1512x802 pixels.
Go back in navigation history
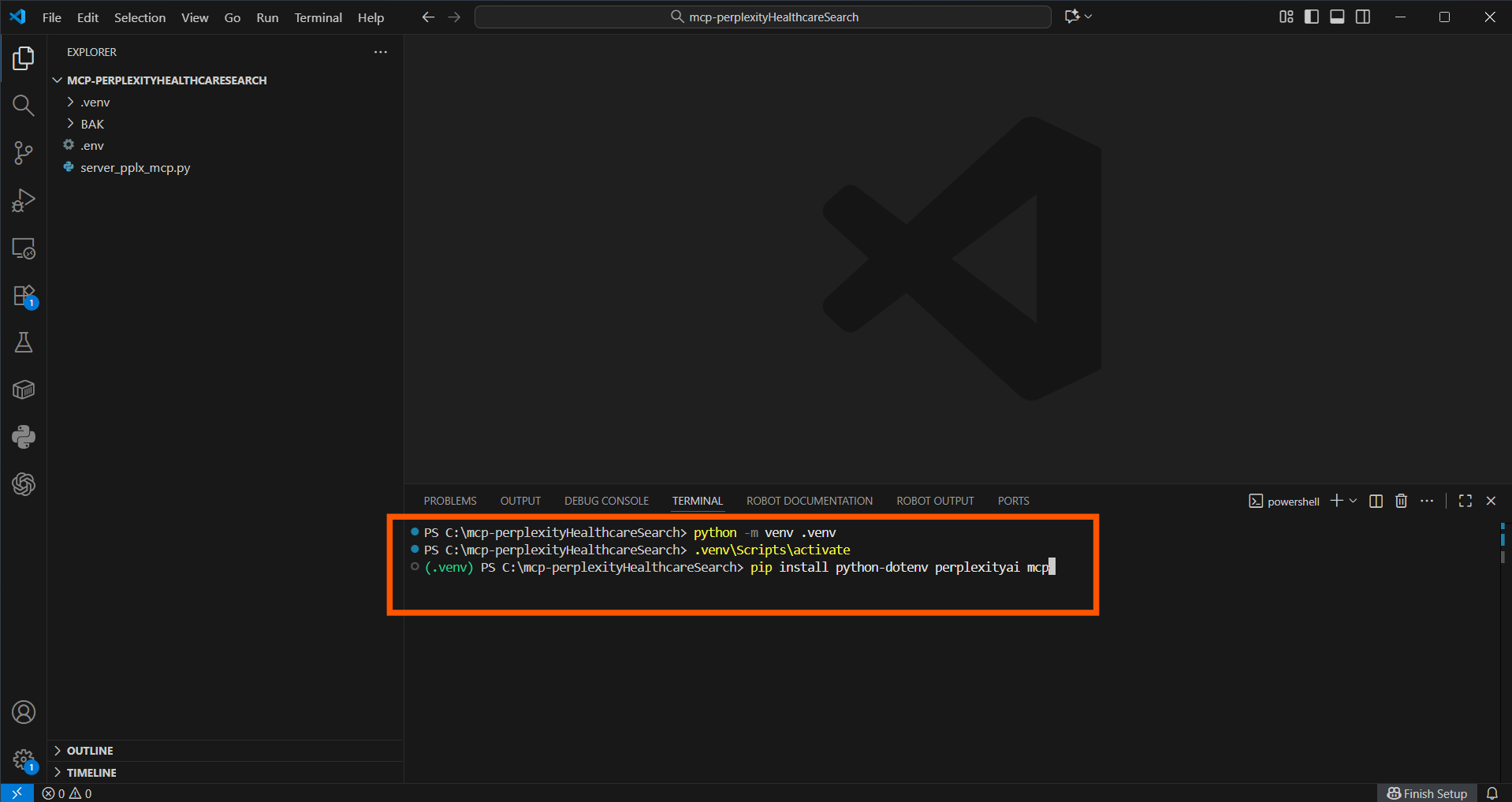(x=428, y=17)
